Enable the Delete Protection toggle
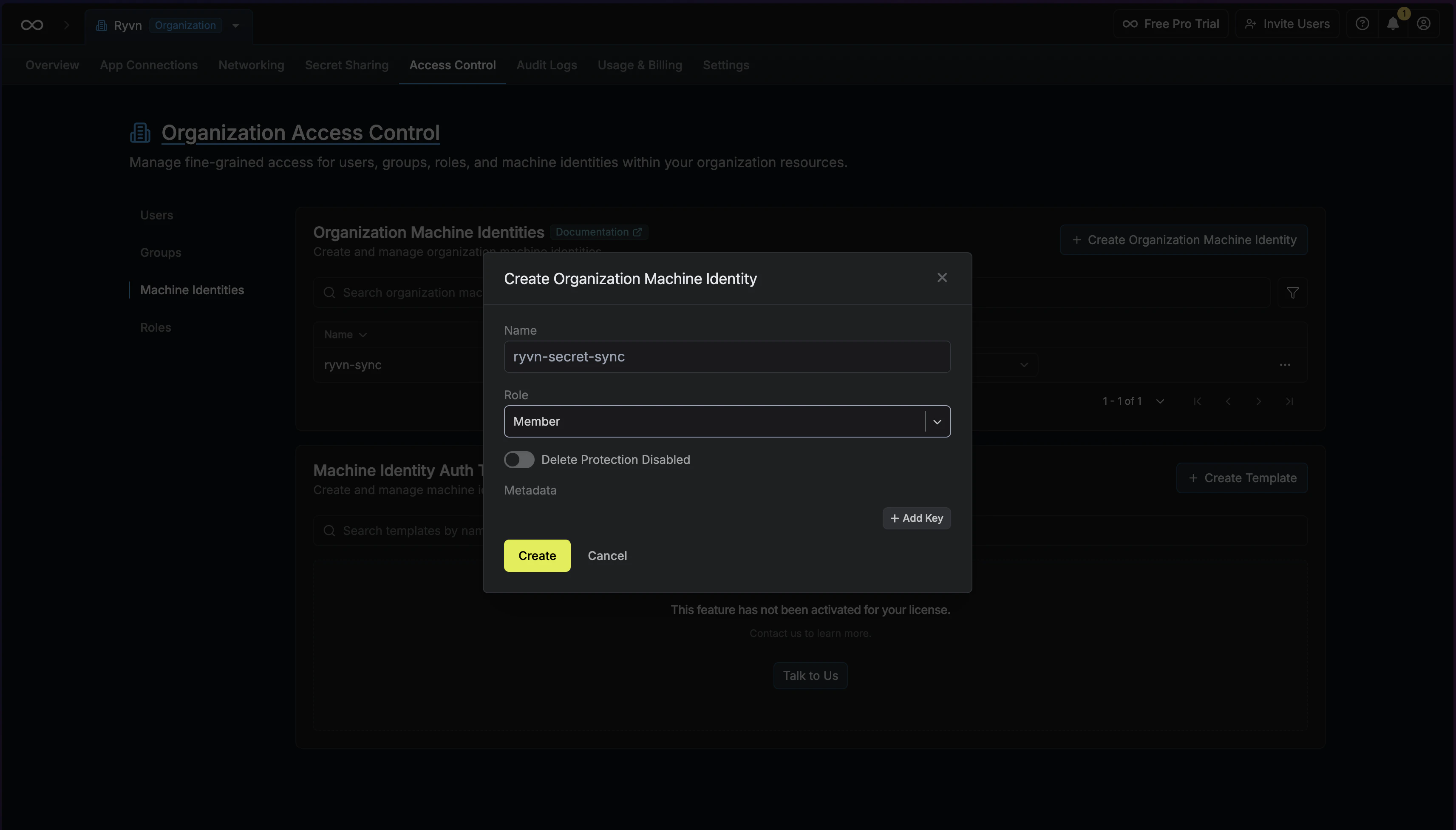This screenshot has width=1456, height=830. 518,459
